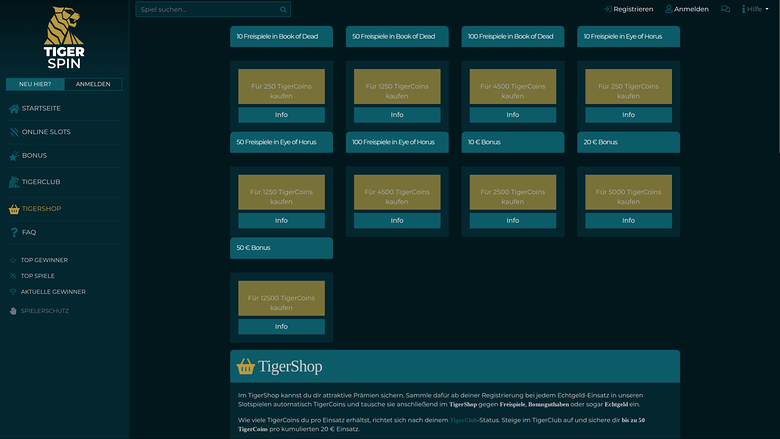This screenshot has width=780, height=439.
Task: Click the '50 € Bonus' card title
Action: pyautogui.click(x=253, y=248)
